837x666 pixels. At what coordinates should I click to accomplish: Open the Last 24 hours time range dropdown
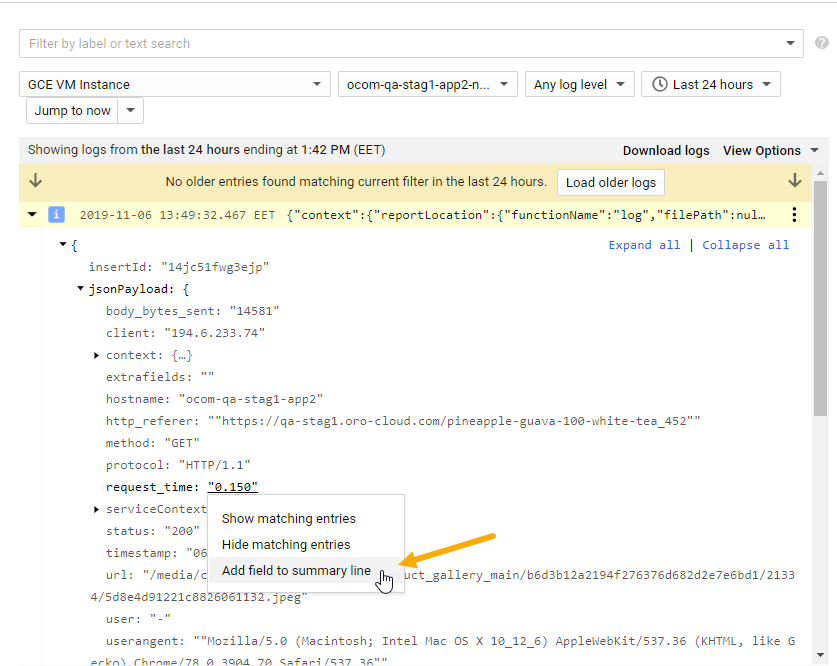pyautogui.click(x=710, y=84)
